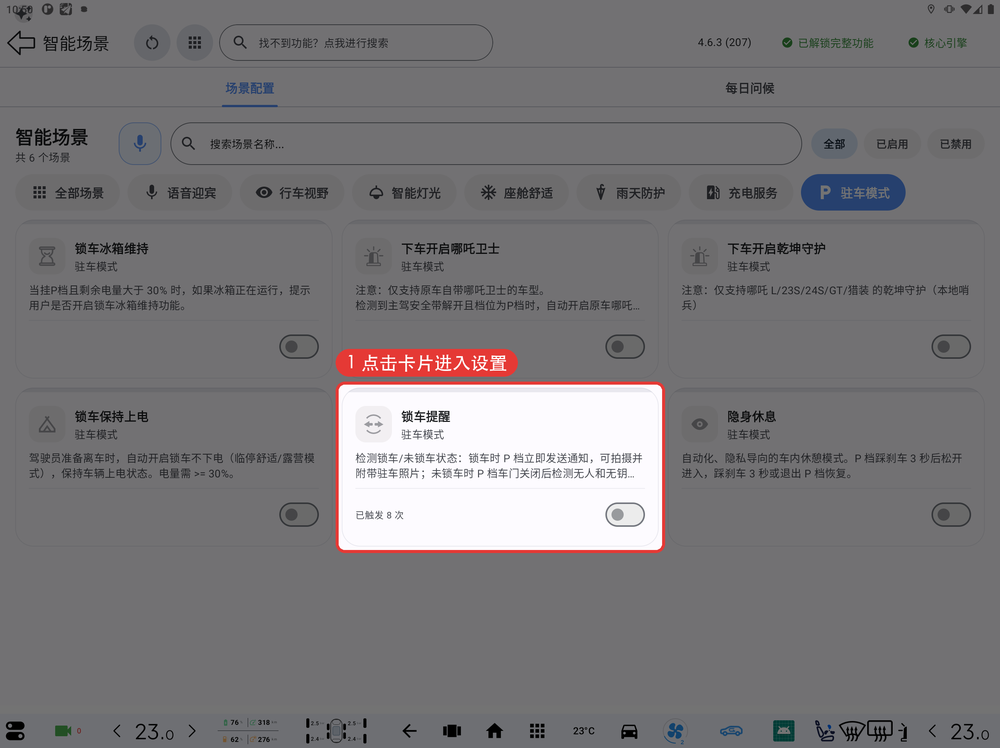Image resolution: width=1000 pixels, height=748 pixels.
Task: Open 锁车冰箱维持 card title
Action: pos(112,249)
